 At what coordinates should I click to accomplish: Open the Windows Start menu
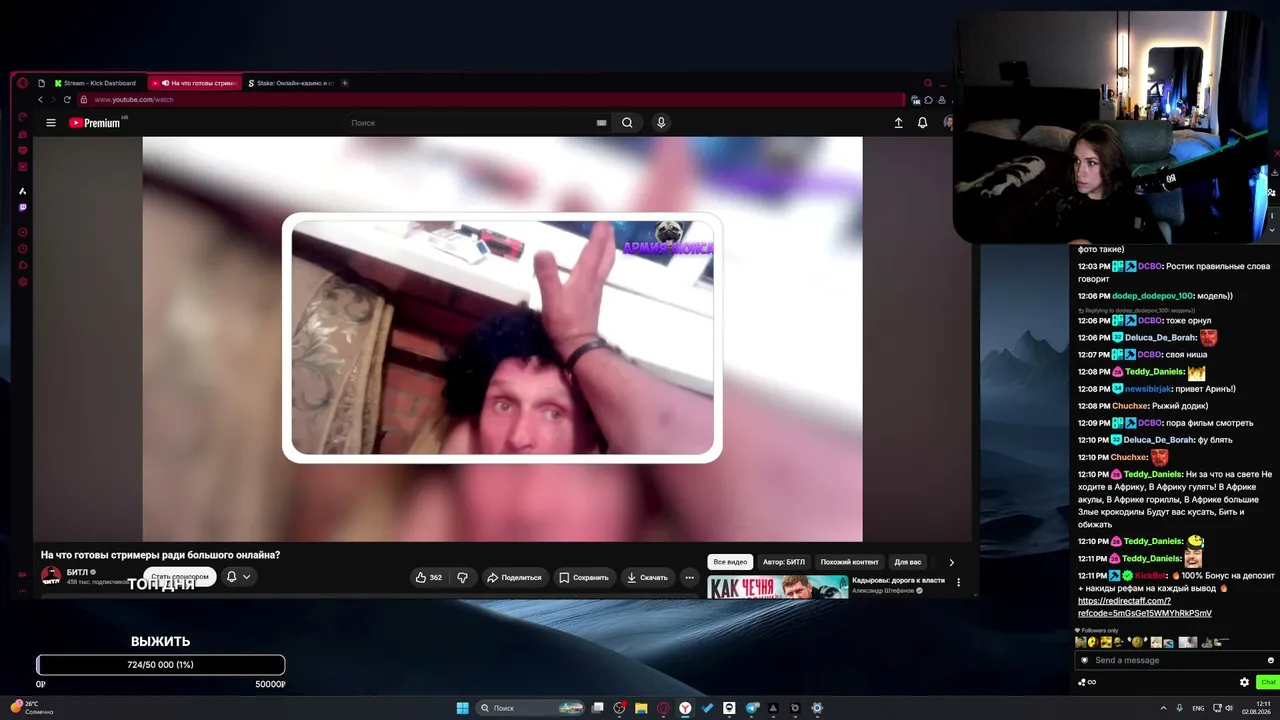(462, 708)
